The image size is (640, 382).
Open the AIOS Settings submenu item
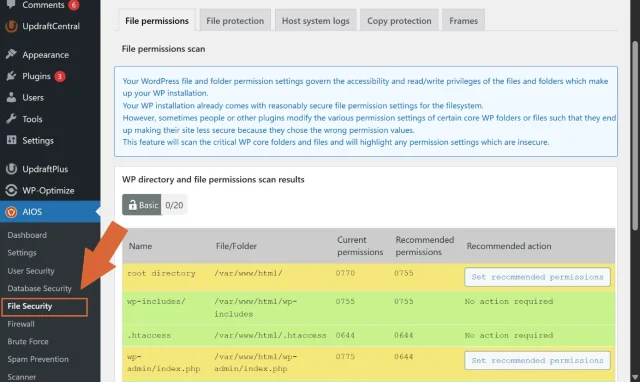pos(22,253)
